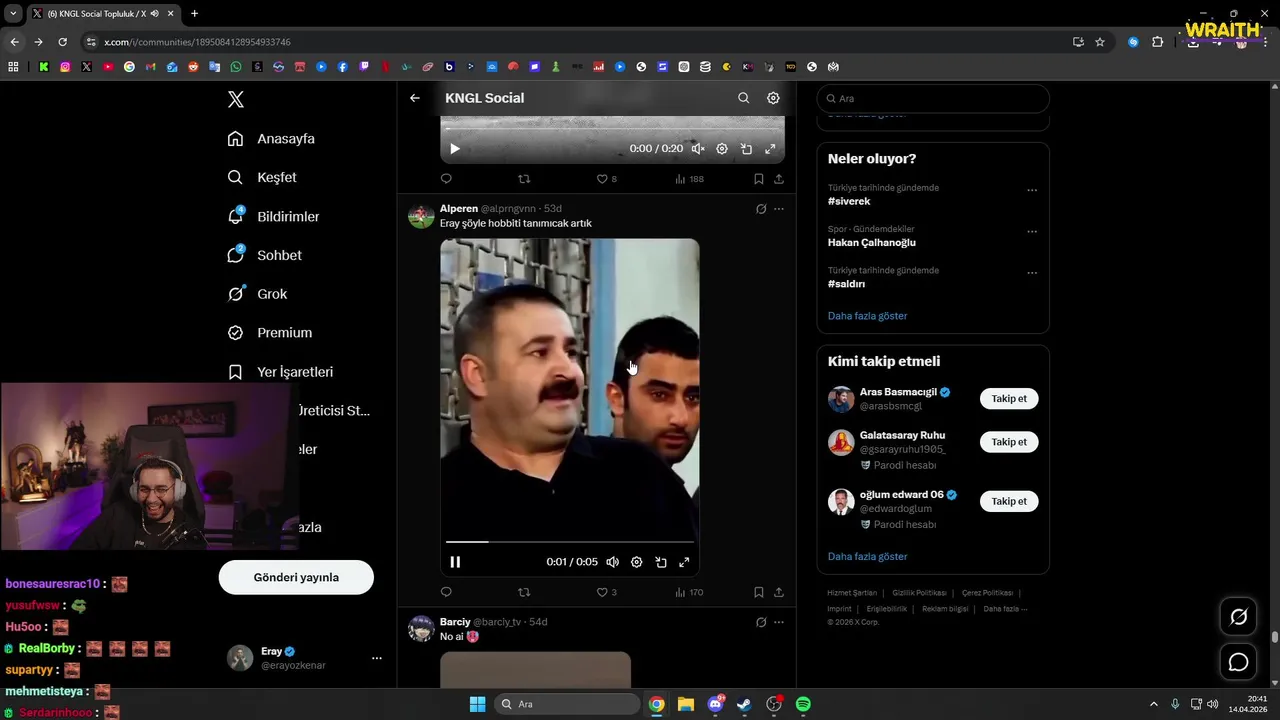Viewport: 1280px width, 720px height.
Task: Open Alperen's video settings gear
Action: point(636,562)
